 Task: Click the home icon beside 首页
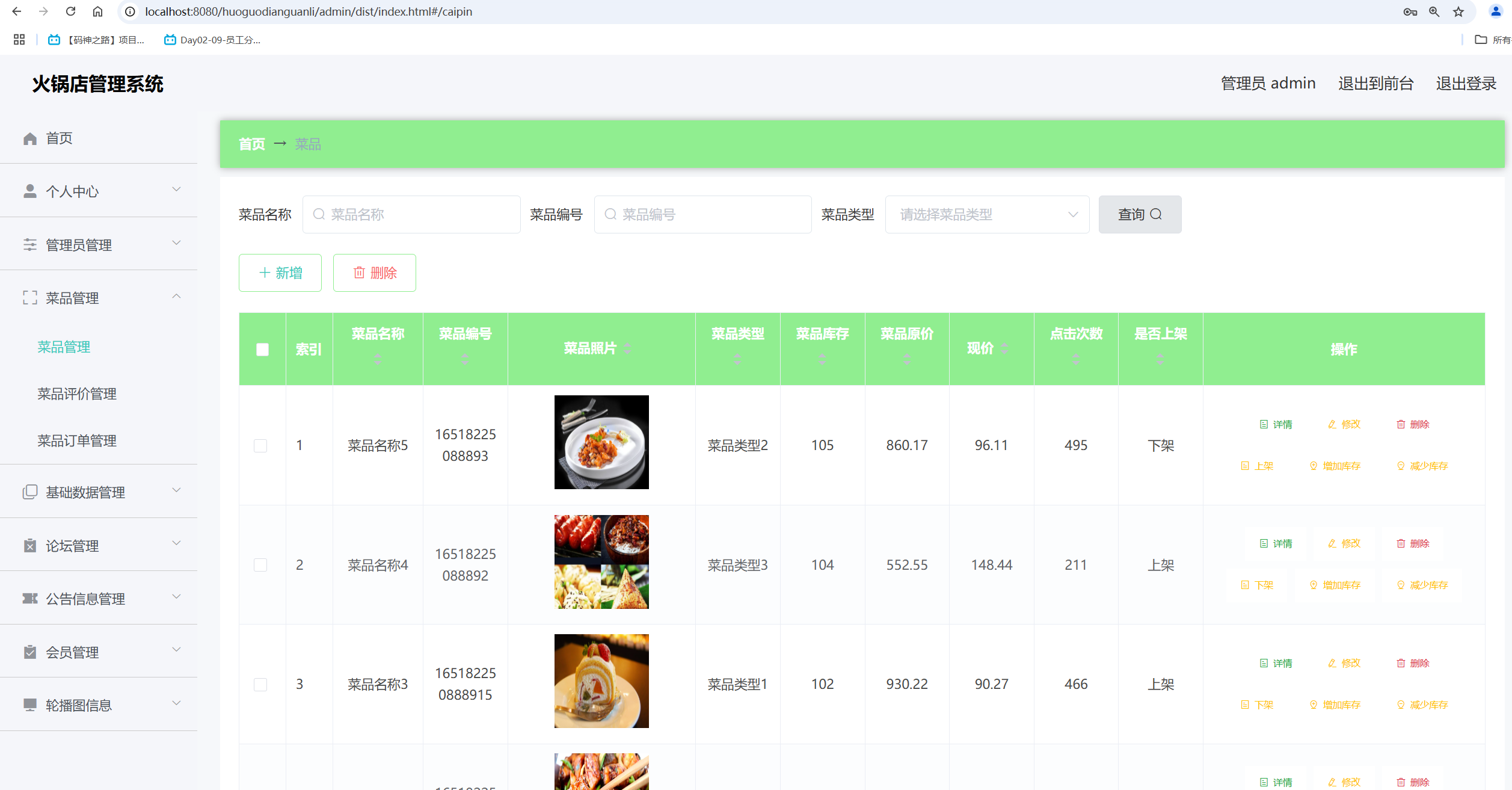click(29, 138)
